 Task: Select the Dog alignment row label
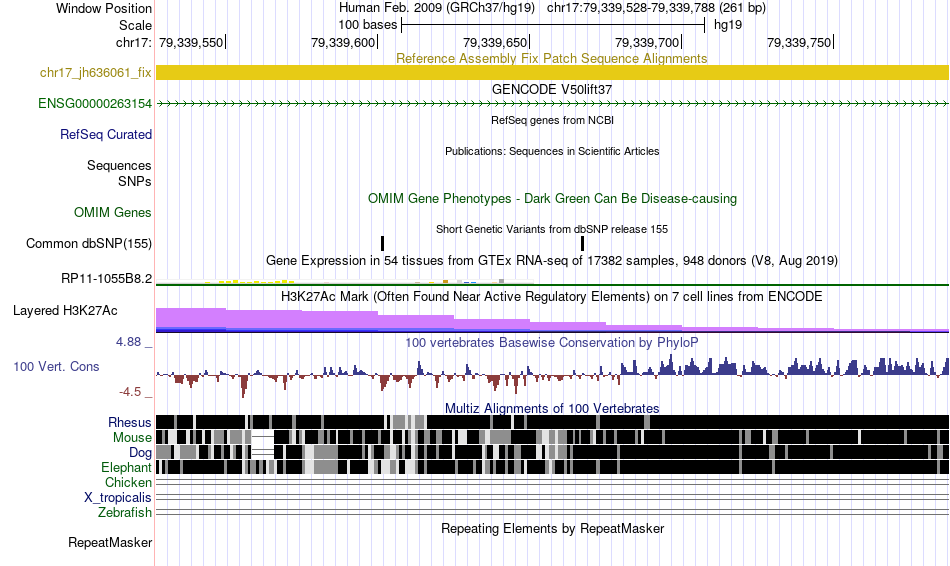click(x=140, y=453)
